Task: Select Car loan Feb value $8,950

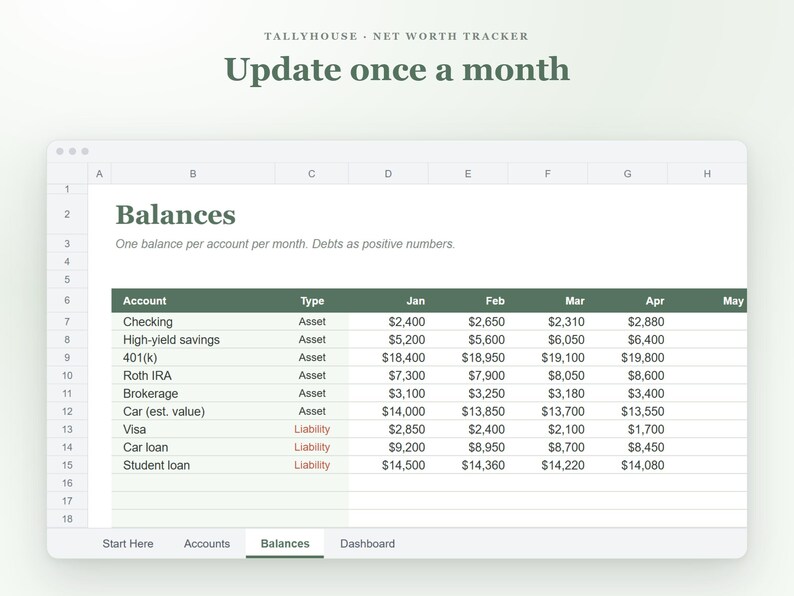Action: (468, 447)
